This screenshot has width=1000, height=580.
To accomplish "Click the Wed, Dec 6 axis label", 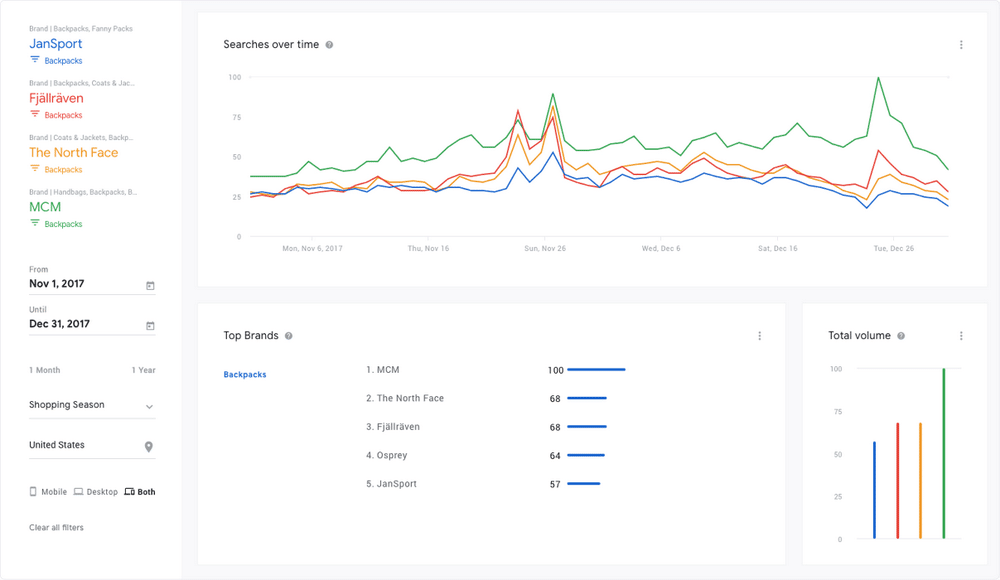I will click(x=661, y=248).
